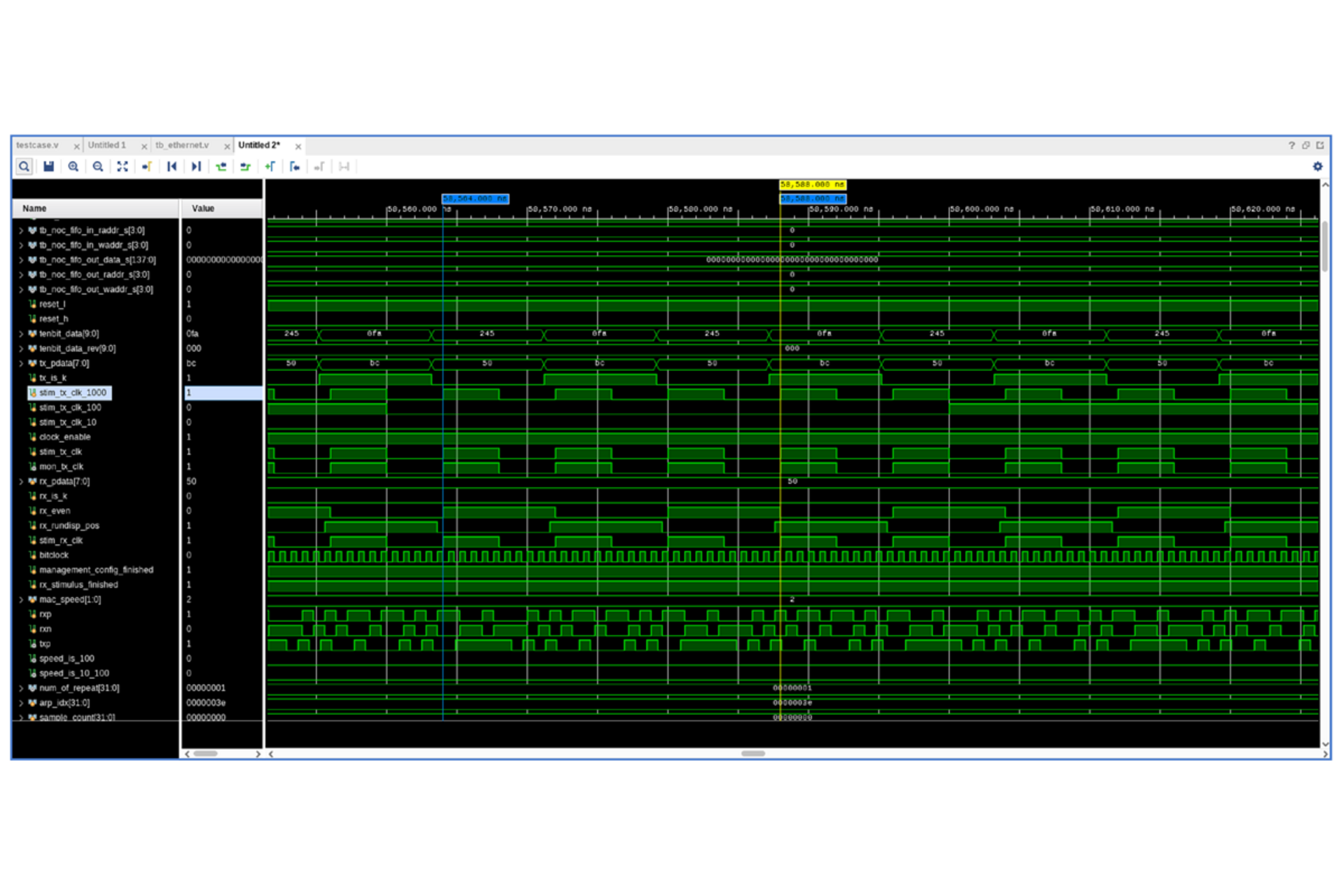Viewport: 1344px width, 896px height.
Task: Switch to the Untitled 1 tab
Action: pyautogui.click(x=107, y=145)
